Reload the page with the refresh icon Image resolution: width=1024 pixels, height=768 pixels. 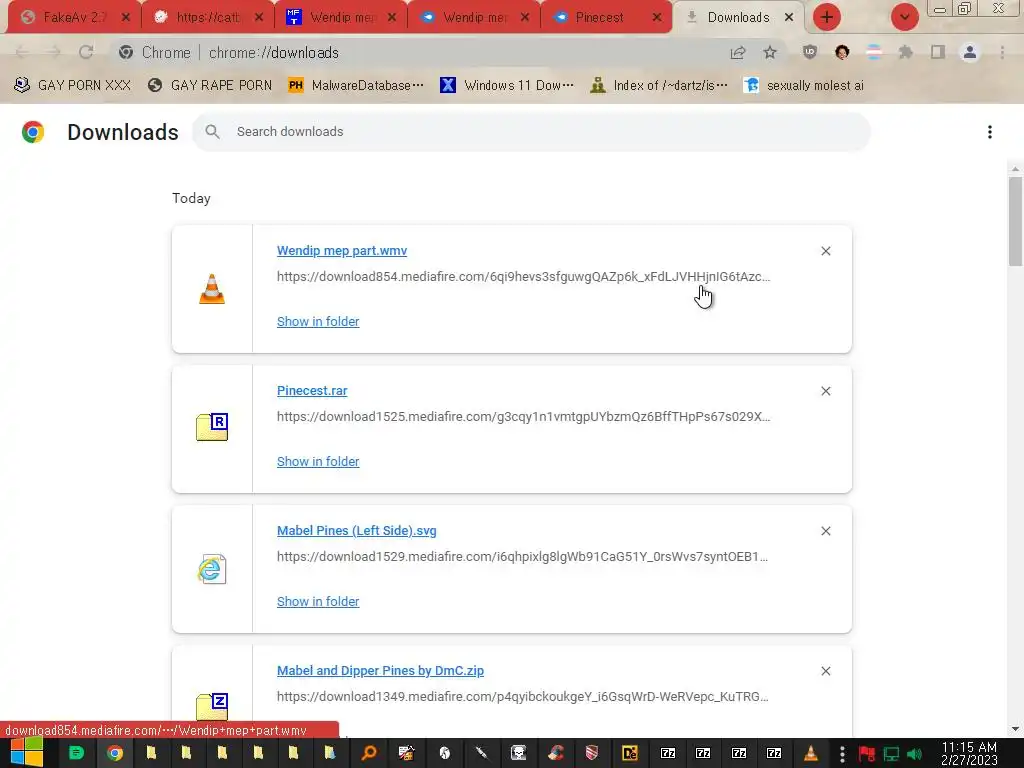tap(86, 52)
